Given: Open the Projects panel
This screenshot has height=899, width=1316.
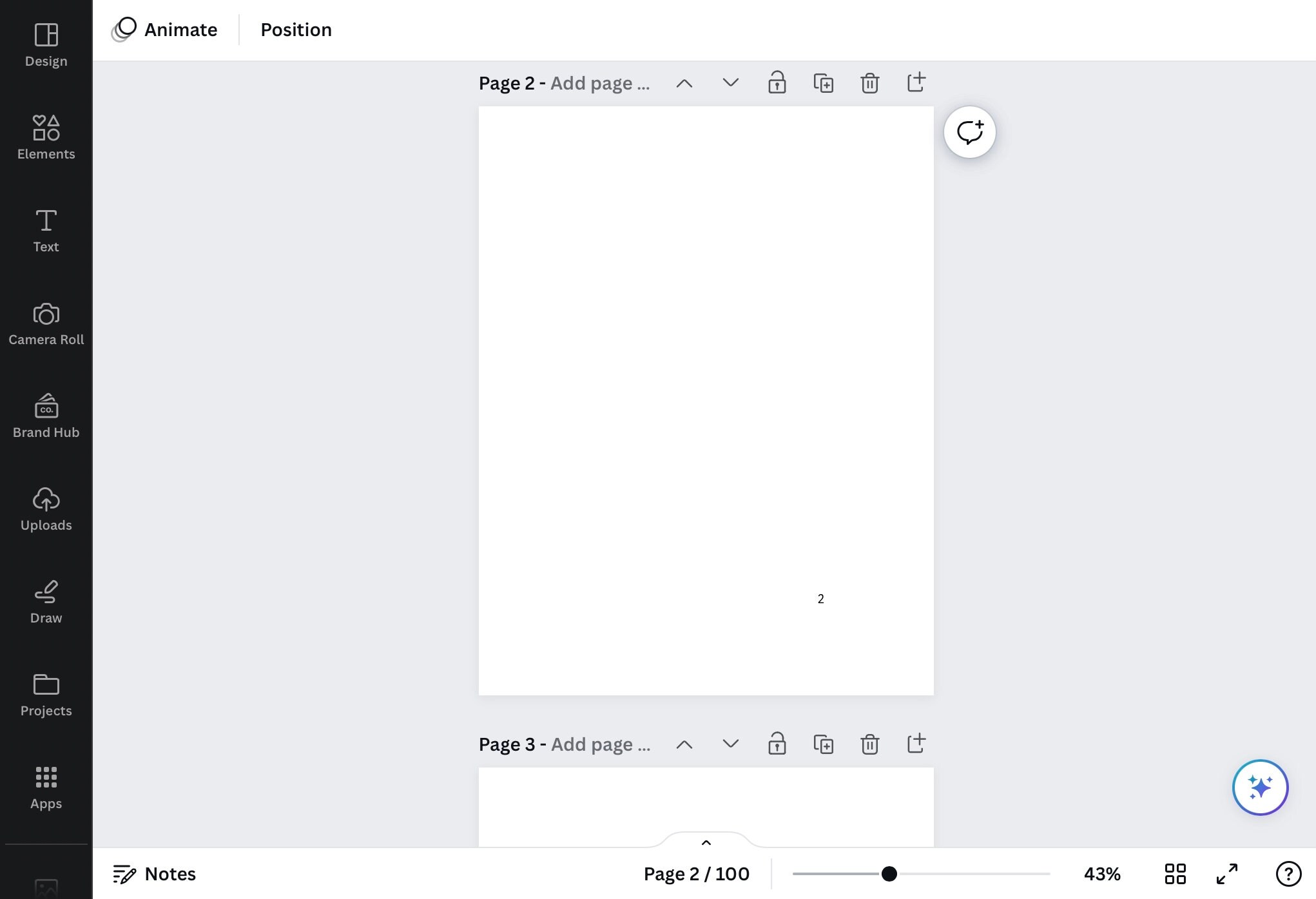Looking at the screenshot, I should [46, 694].
